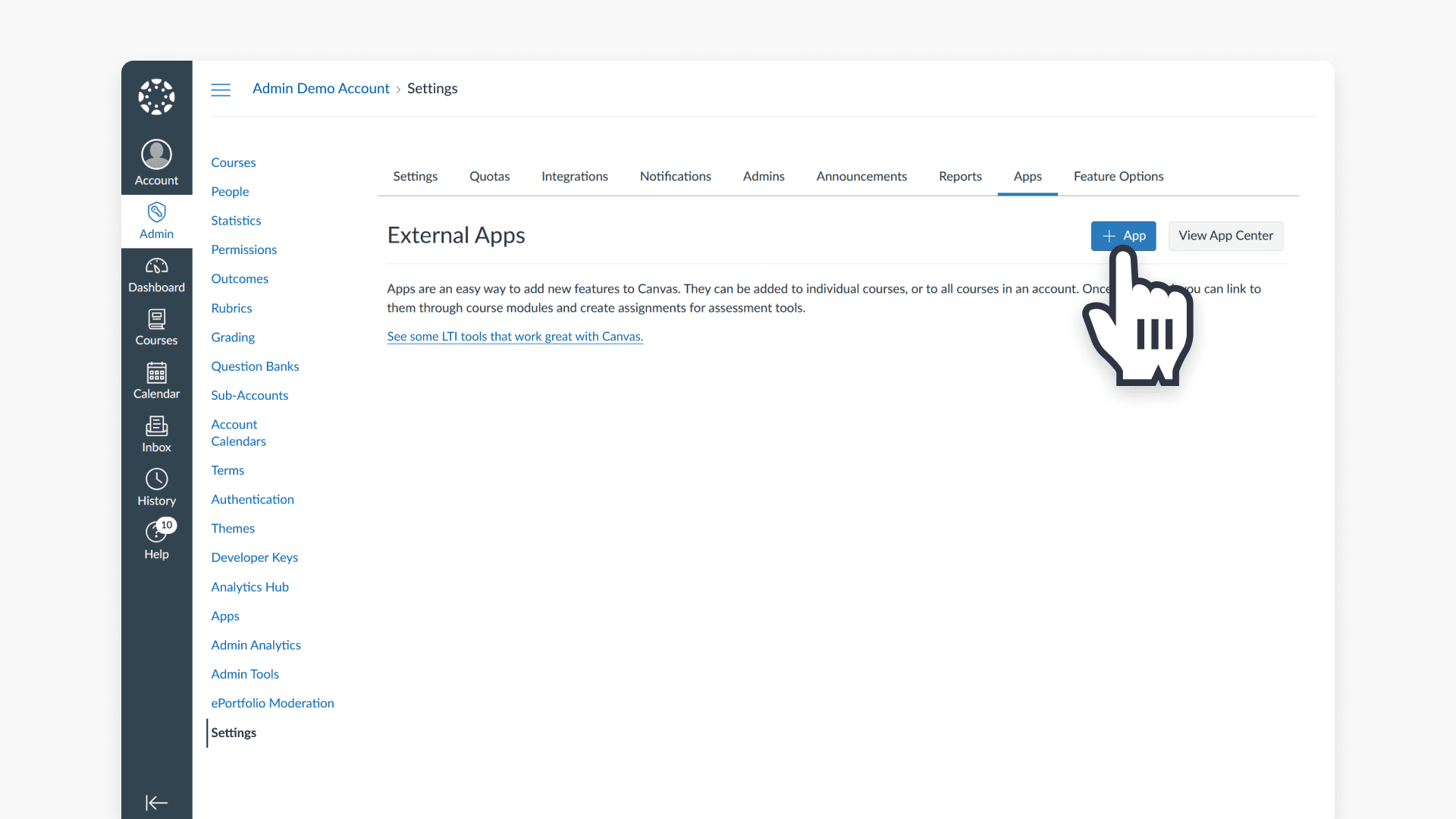The image size is (1456, 819).
Task: Toggle the hamburger navigation menu
Action: click(x=221, y=89)
